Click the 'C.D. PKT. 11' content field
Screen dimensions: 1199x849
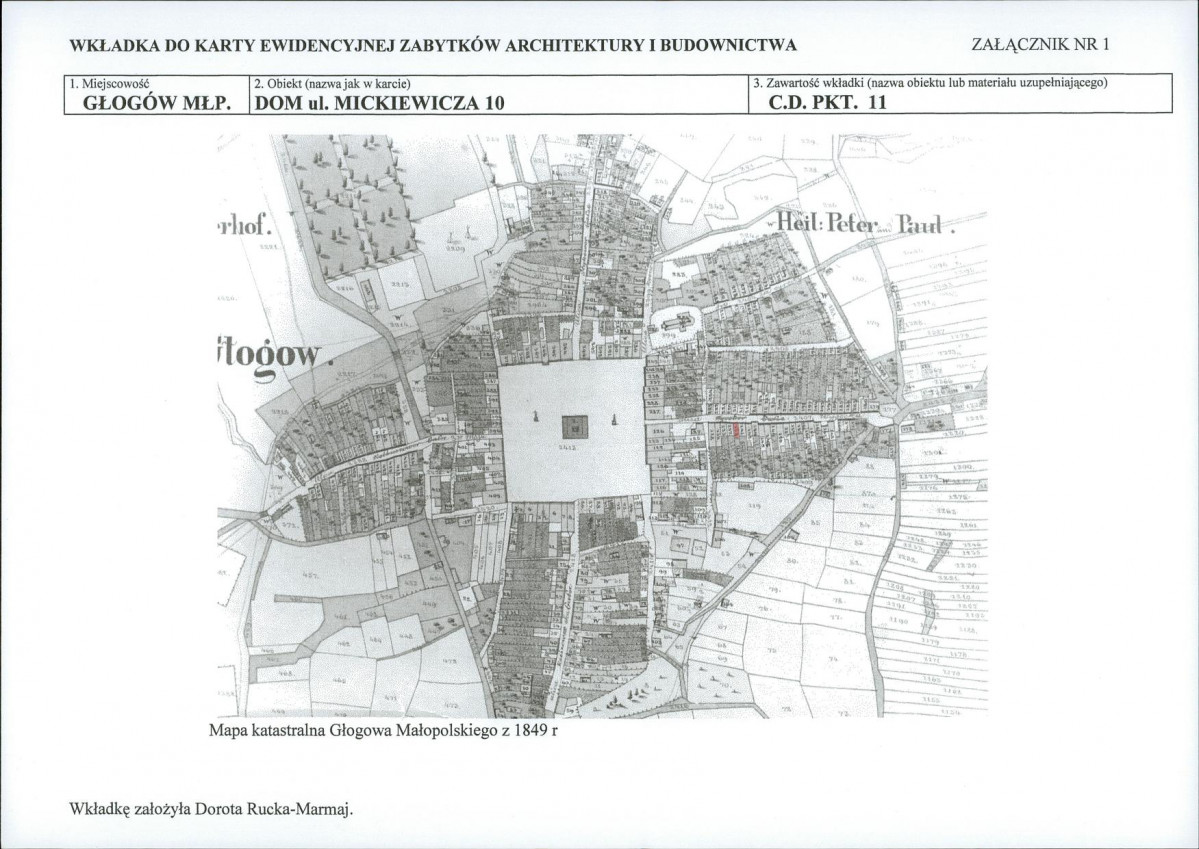[827, 103]
